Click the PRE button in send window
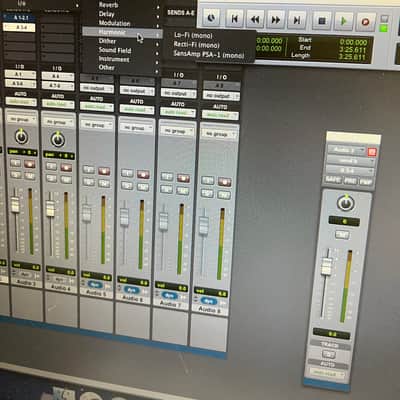Image resolution: width=400 pixels, height=400 pixels. pyautogui.click(x=350, y=181)
